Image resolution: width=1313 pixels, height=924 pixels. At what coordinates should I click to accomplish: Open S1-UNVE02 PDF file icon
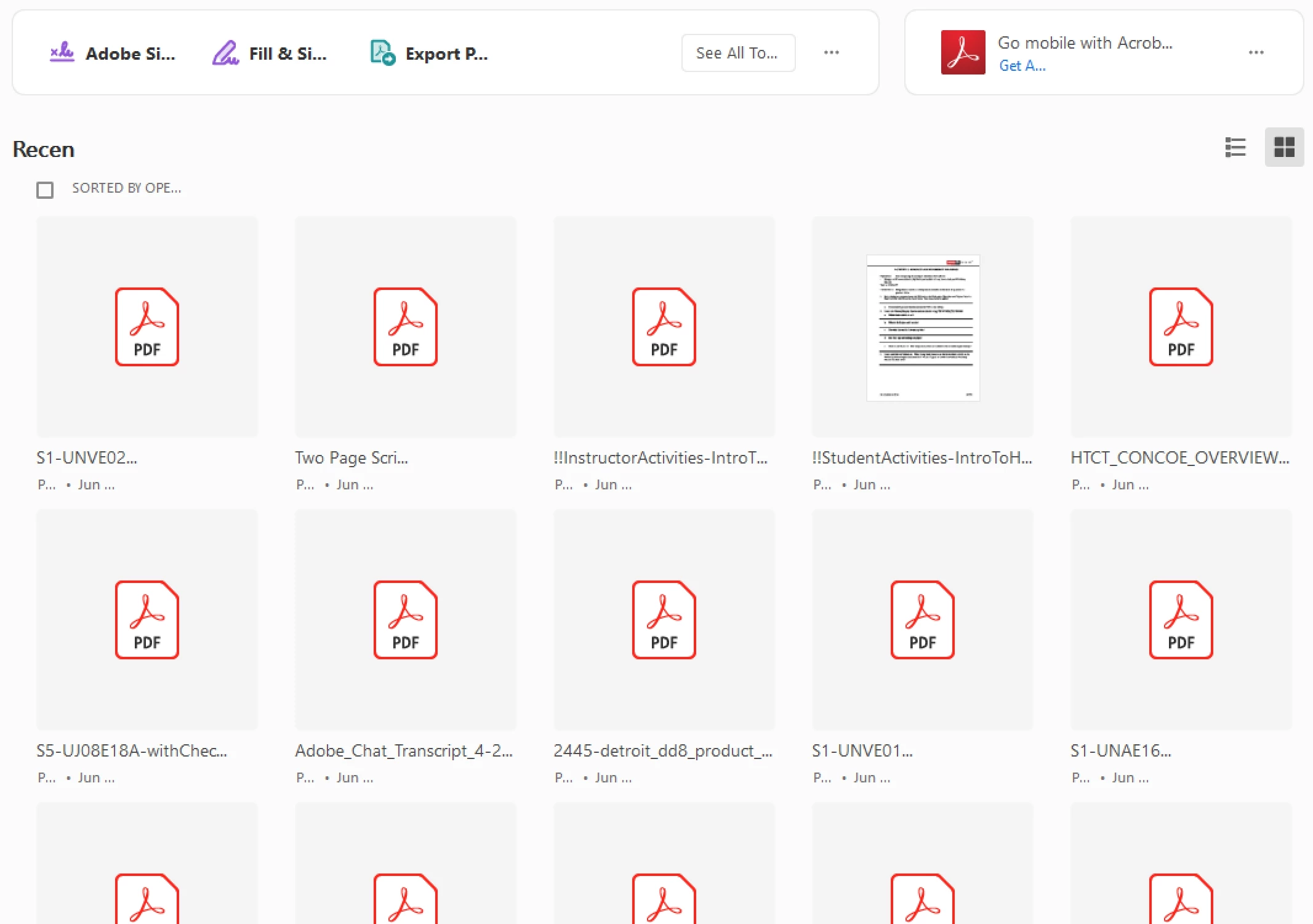pyautogui.click(x=147, y=327)
